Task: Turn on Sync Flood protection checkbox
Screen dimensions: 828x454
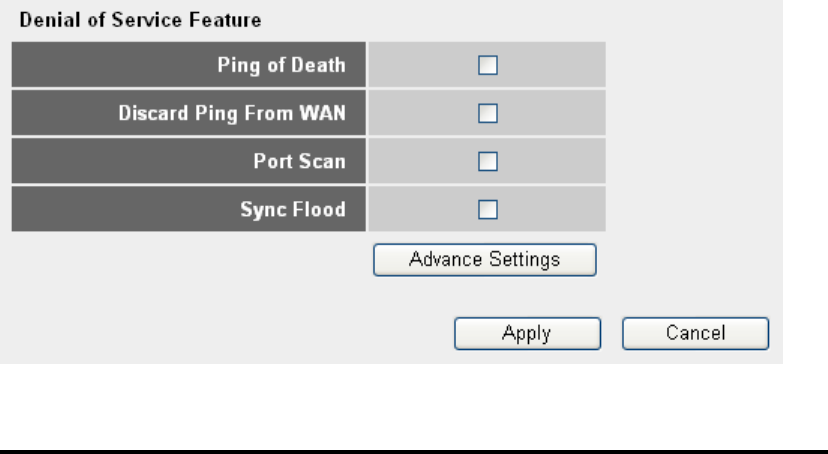Action: click(487, 209)
